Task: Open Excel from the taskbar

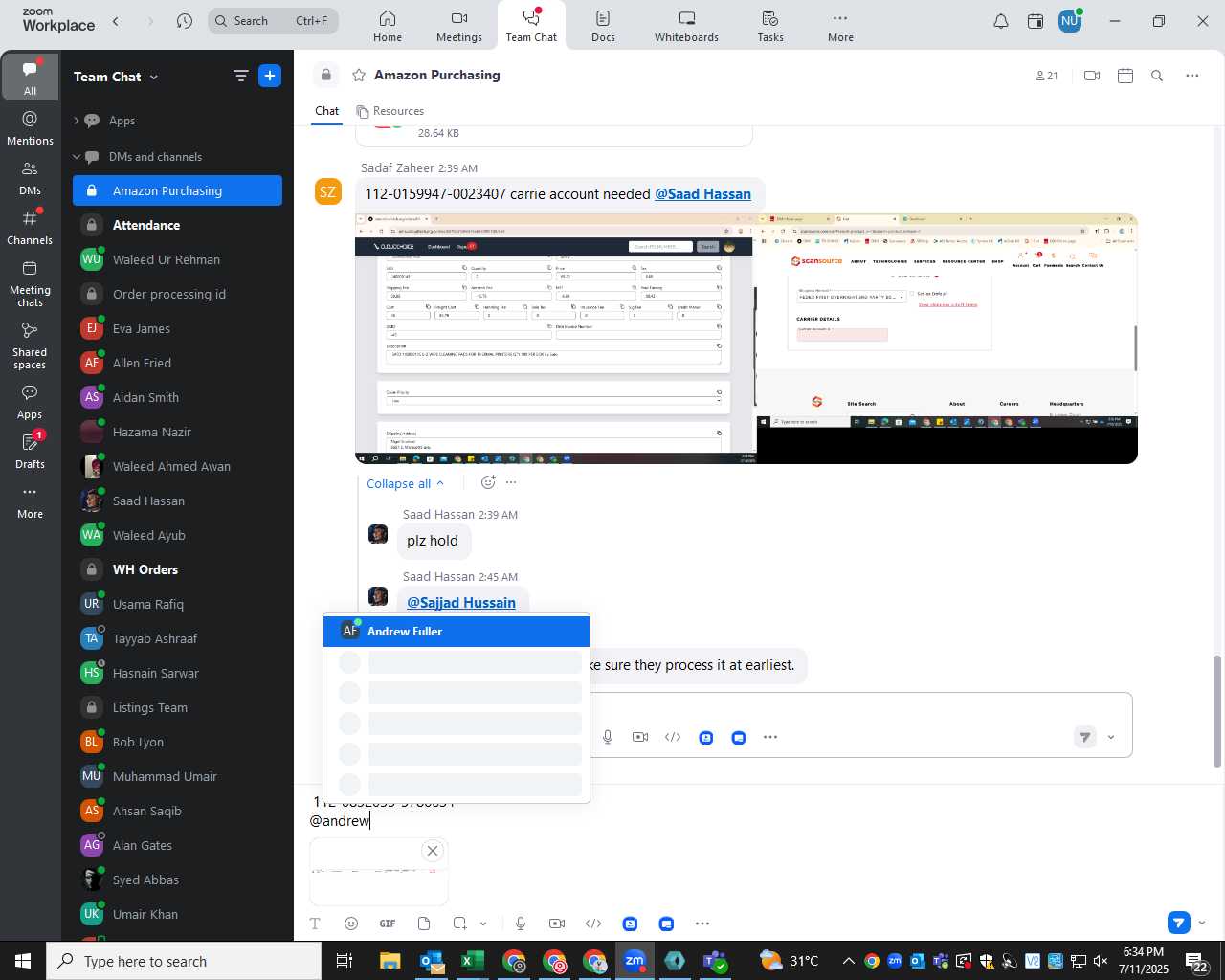Action: (x=472, y=961)
